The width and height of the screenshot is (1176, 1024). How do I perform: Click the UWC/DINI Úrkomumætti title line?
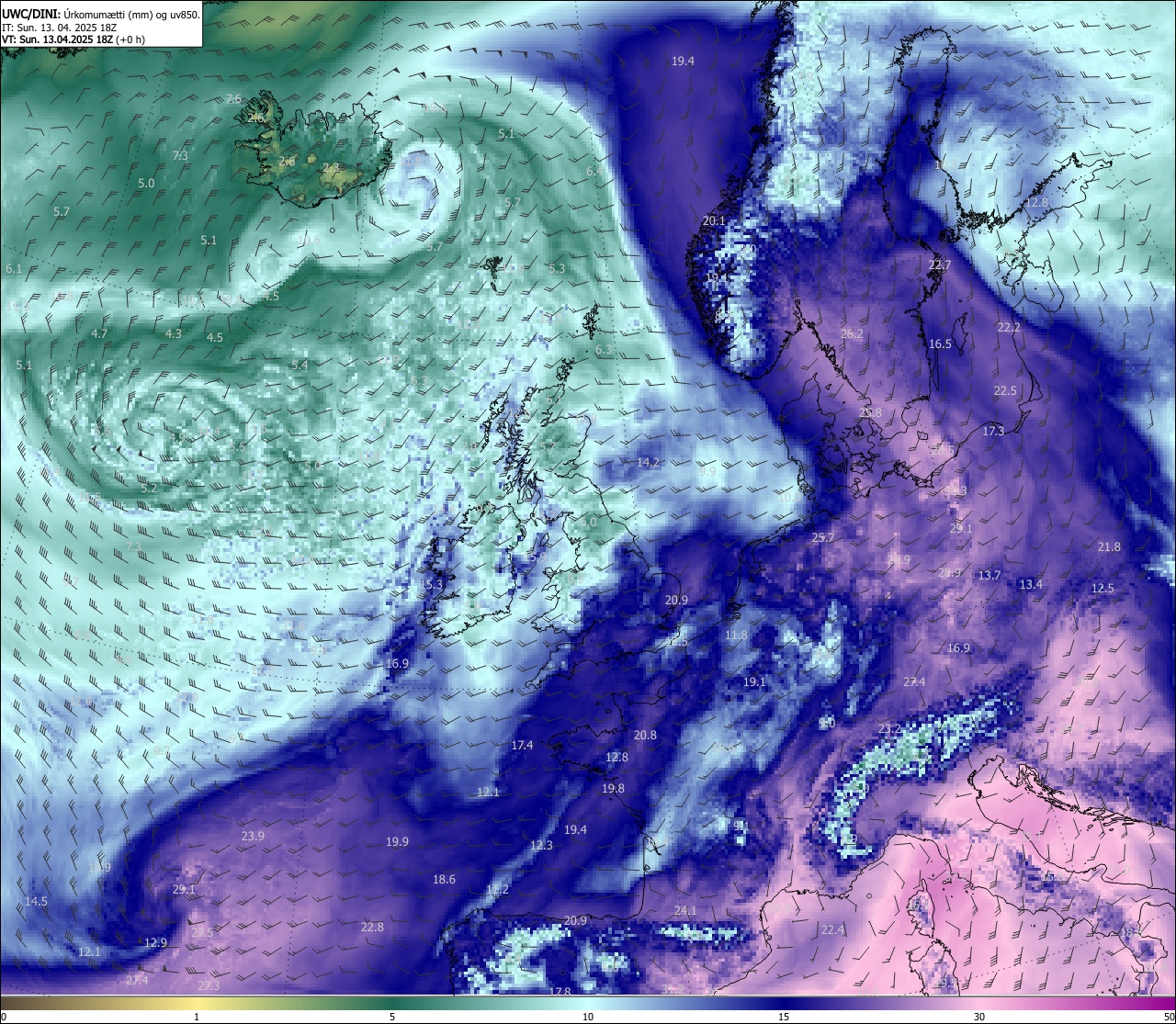pyautogui.click(x=101, y=14)
